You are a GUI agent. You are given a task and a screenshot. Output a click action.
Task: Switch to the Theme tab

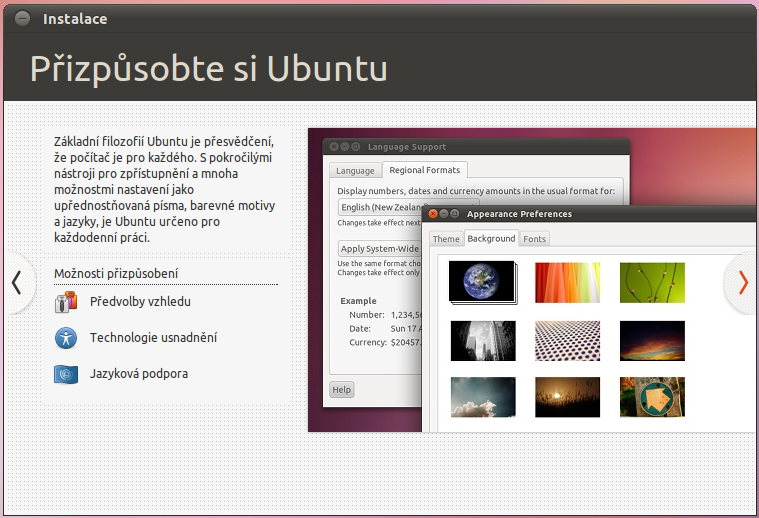coord(446,239)
